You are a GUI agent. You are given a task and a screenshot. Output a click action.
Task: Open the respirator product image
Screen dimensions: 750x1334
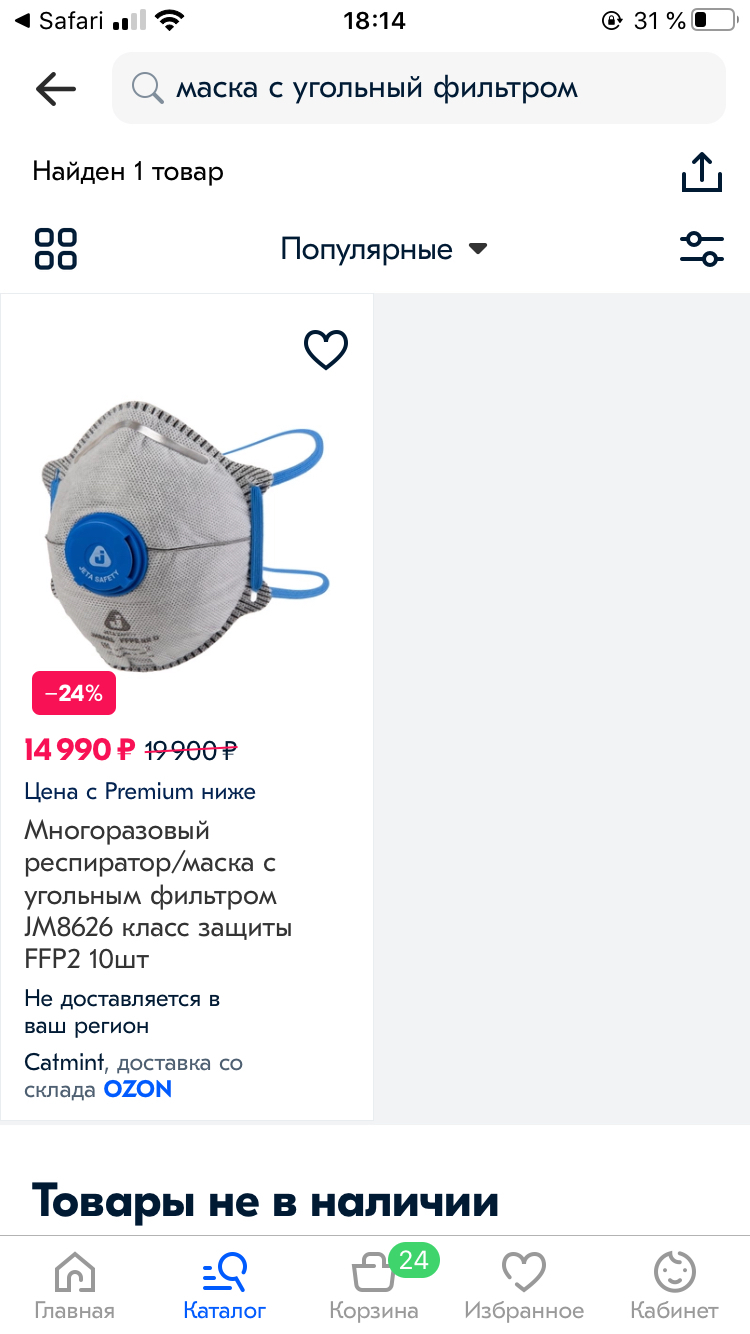pyautogui.click(x=187, y=534)
